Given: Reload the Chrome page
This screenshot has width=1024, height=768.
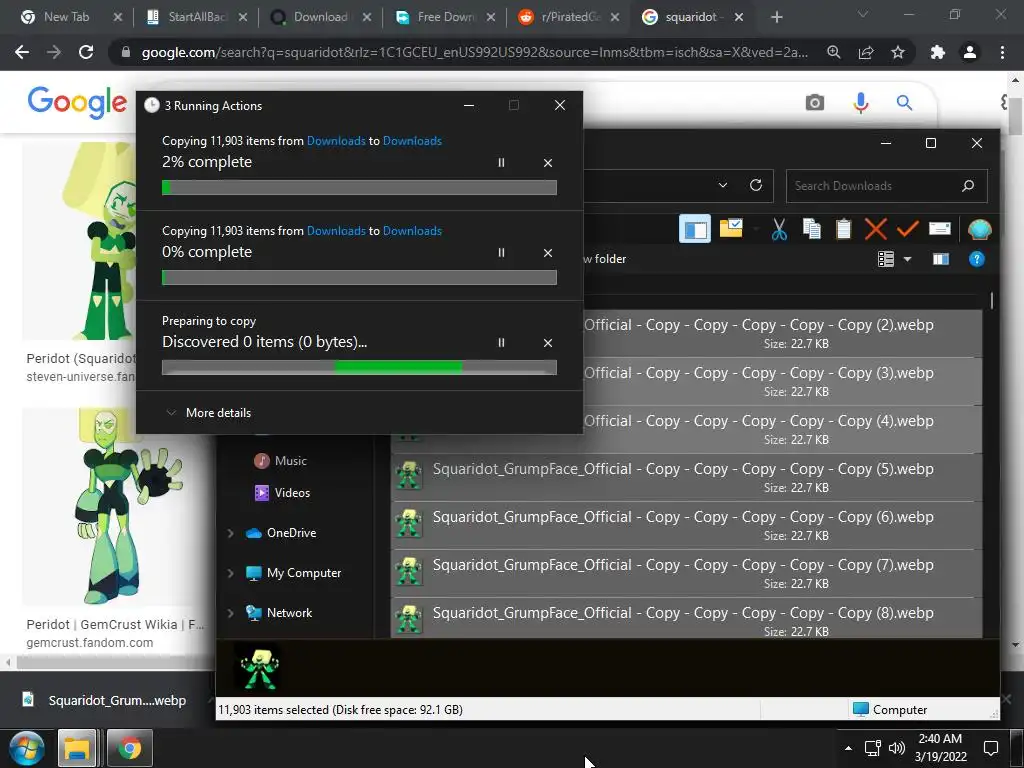Looking at the screenshot, I should [86, 52].
